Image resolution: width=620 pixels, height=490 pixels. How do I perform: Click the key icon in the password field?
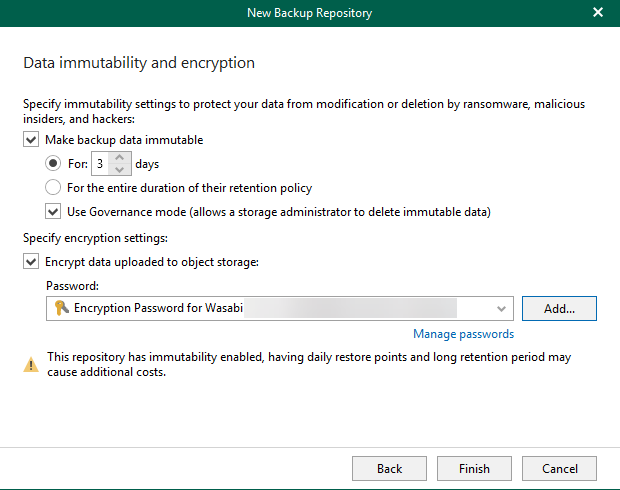62,308
